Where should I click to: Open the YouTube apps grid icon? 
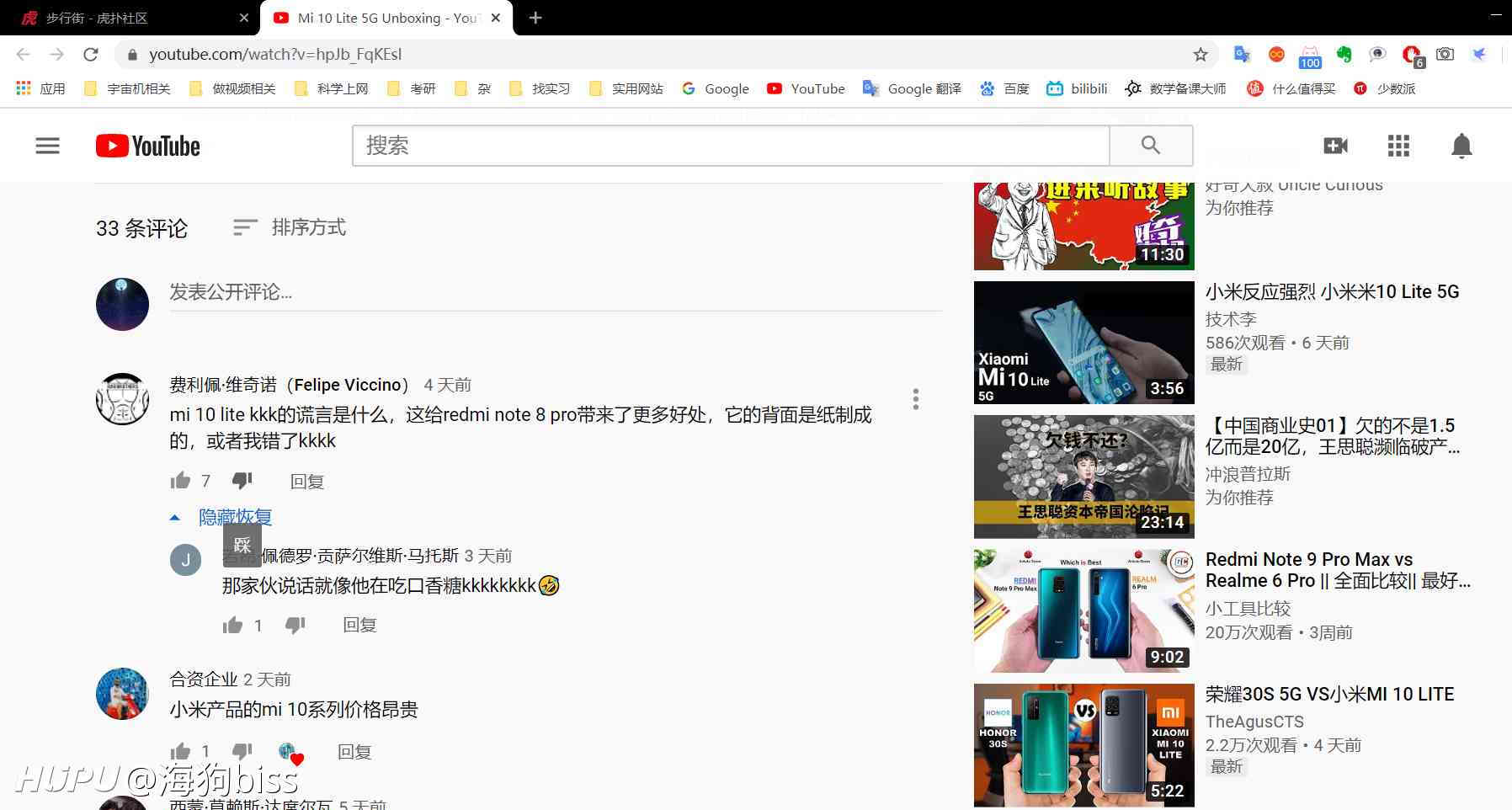coord(1398,146)
